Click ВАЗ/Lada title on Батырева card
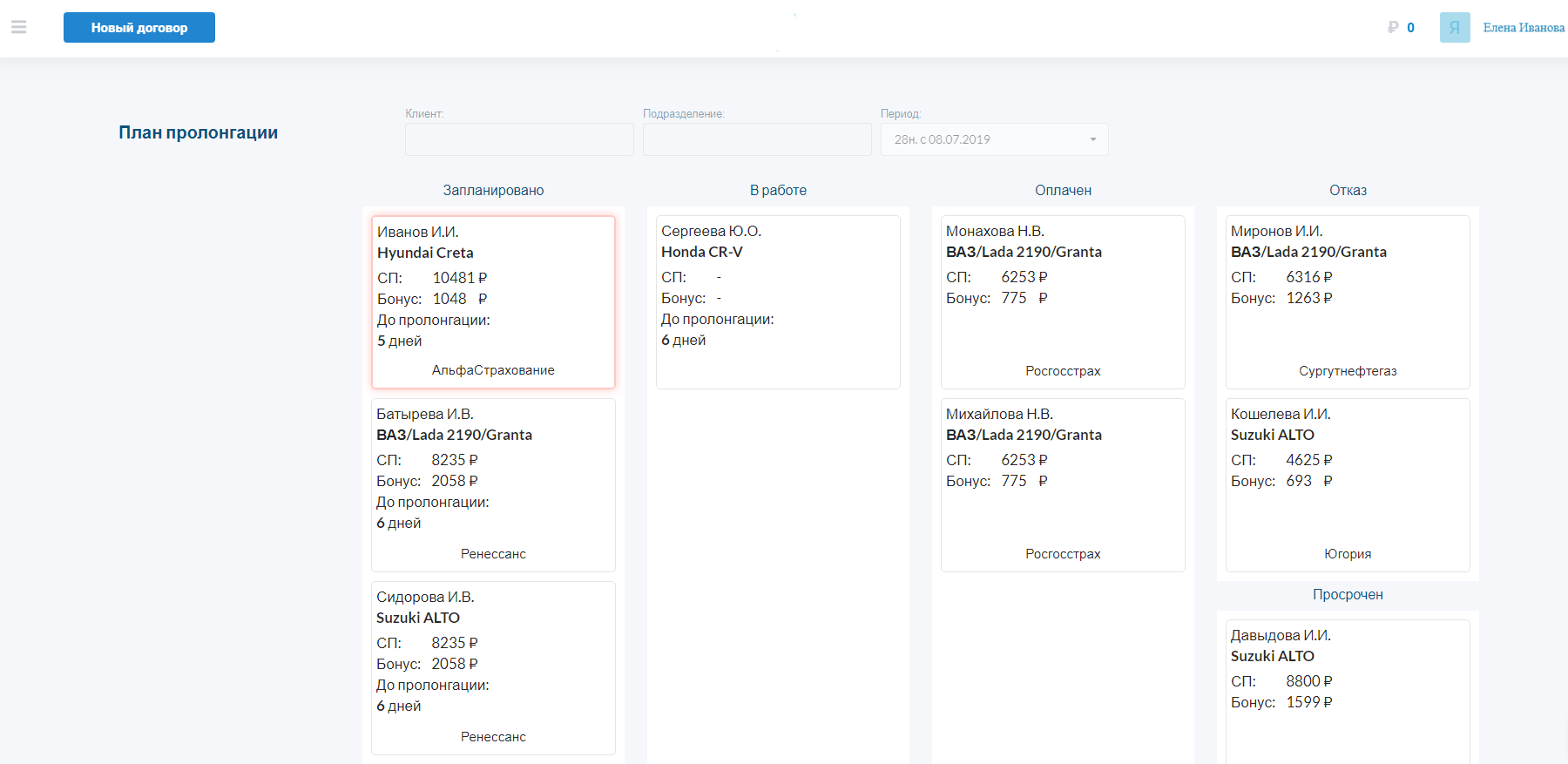The width and height of the screenshot is (1568, 764). pos(454,435)
